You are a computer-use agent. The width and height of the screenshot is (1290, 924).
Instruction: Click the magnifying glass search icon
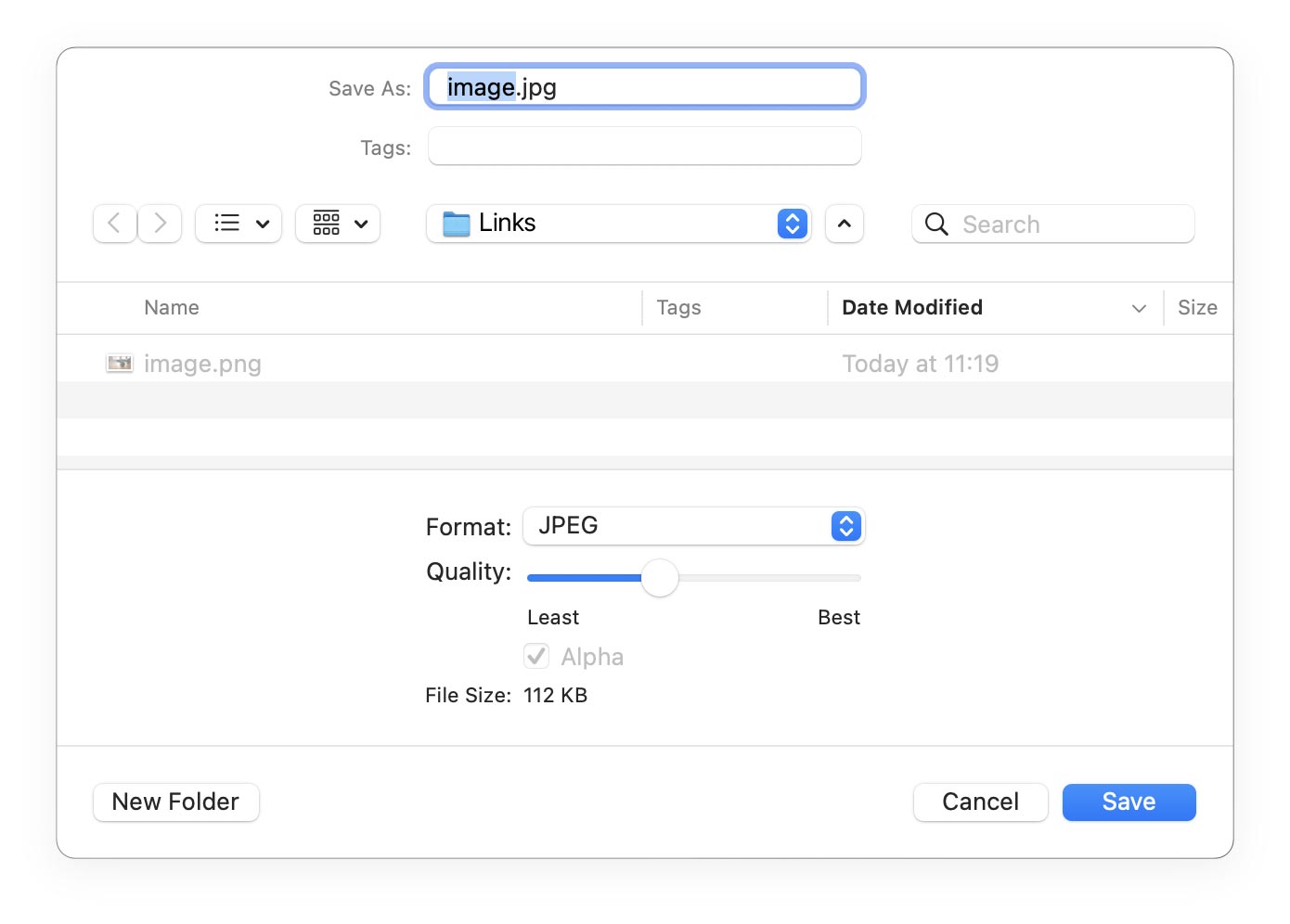click(936, 225)
